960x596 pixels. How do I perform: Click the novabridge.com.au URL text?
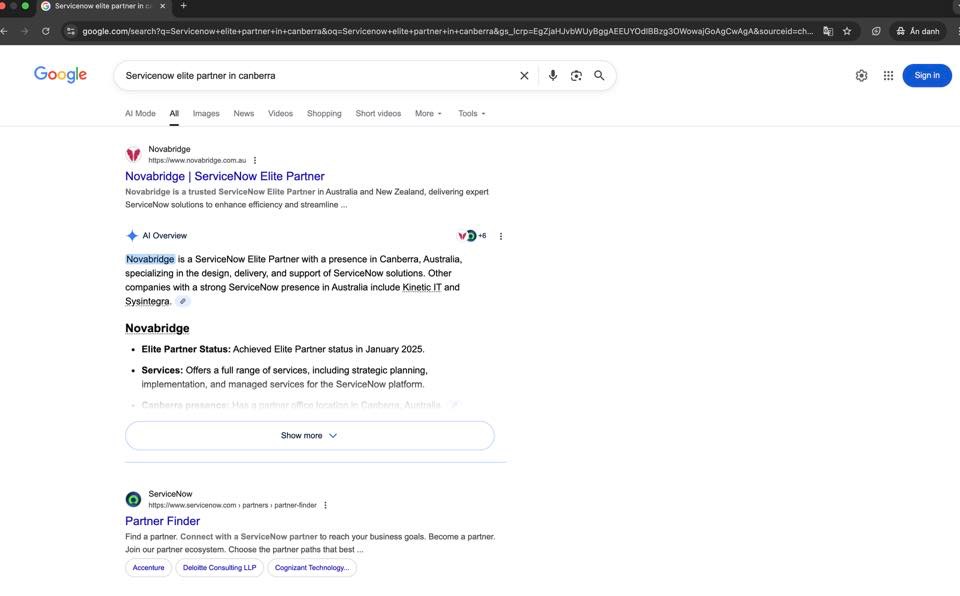(x=197, y=160)
